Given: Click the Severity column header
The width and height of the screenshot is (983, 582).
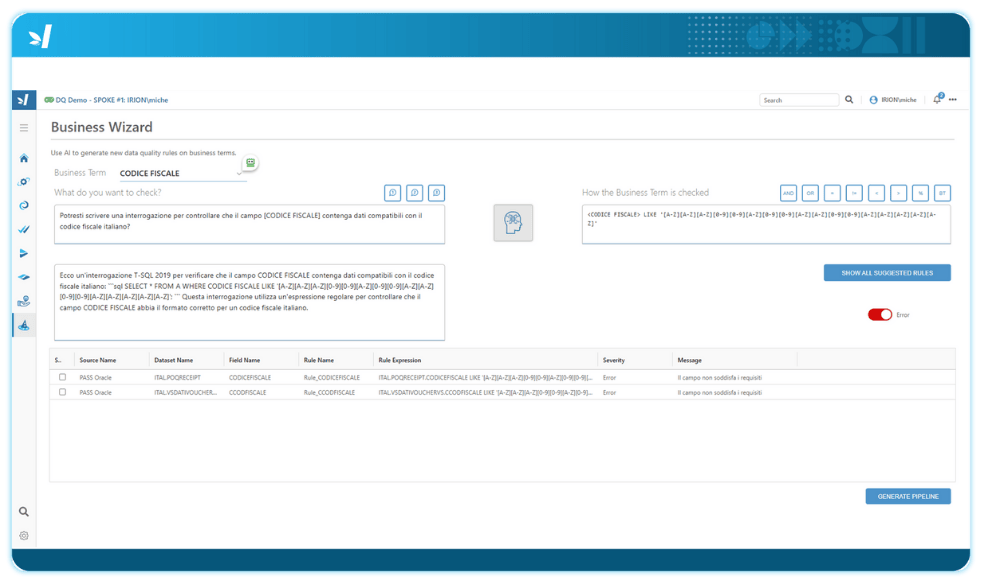Looking at the screenshot, I should (x=614, y=360).
